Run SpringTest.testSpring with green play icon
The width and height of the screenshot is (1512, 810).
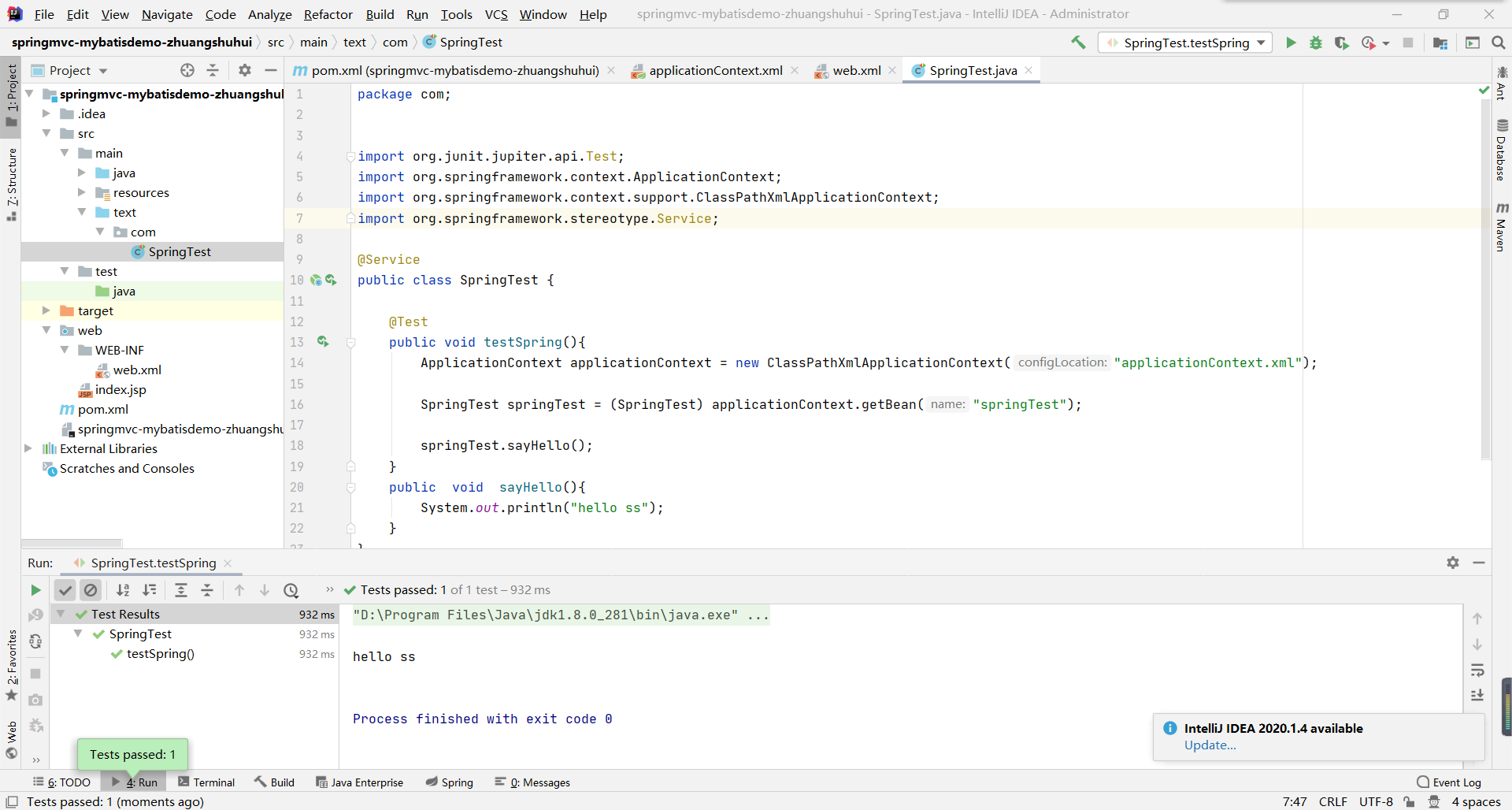coord(1291,43)
